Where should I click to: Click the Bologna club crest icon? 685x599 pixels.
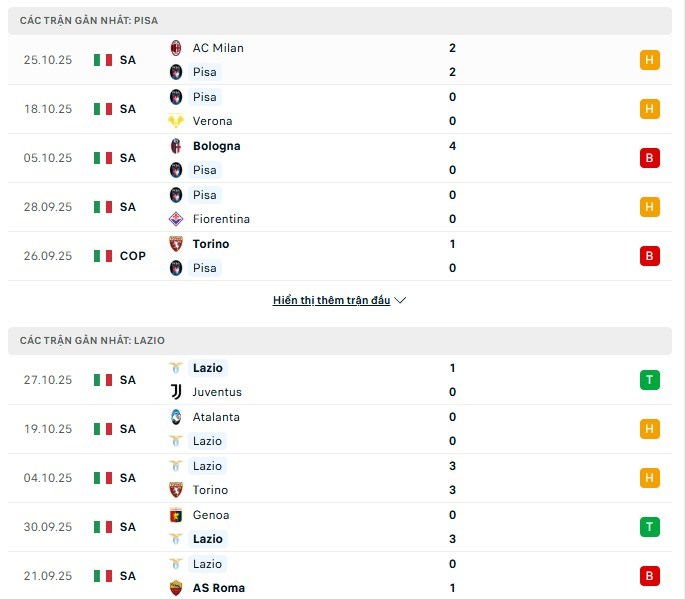click(x=177, y=146)
